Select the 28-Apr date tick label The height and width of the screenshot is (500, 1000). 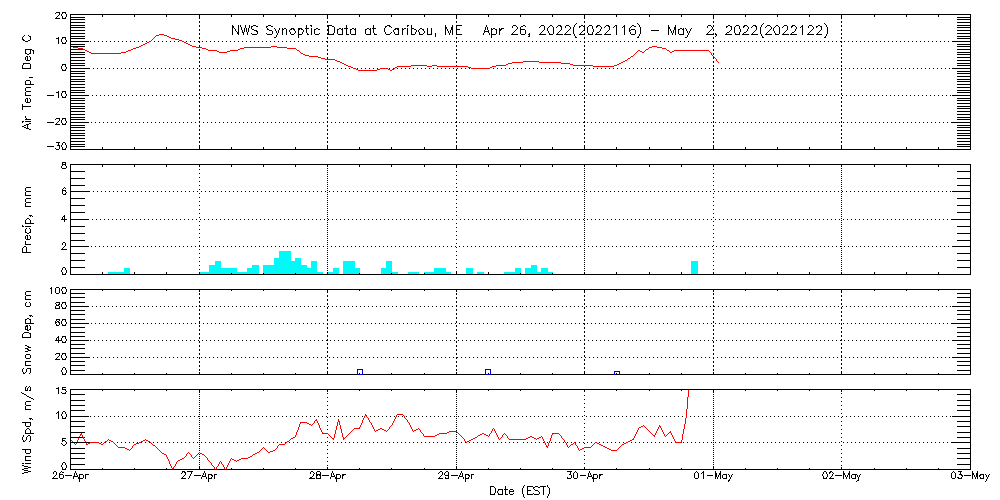(x=328, y=478)
